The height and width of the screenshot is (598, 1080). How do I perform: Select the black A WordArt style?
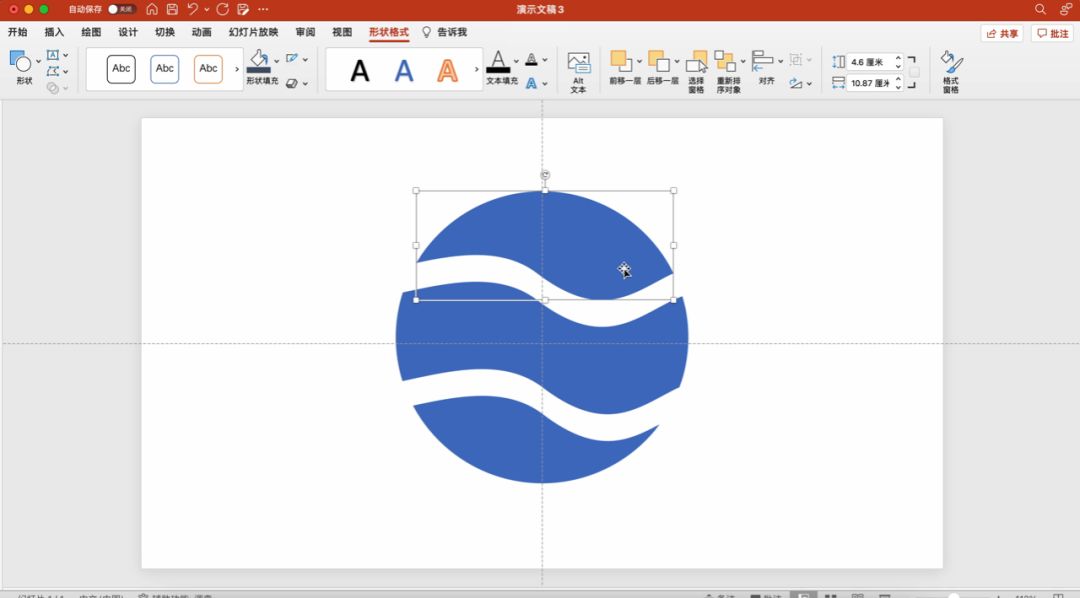(360, 70)
